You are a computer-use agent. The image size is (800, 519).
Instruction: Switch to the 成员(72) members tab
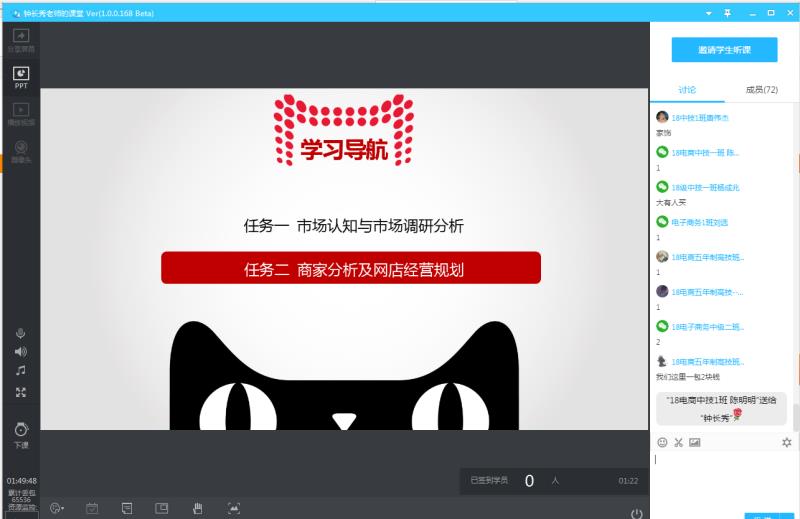(x=761, y=90)
